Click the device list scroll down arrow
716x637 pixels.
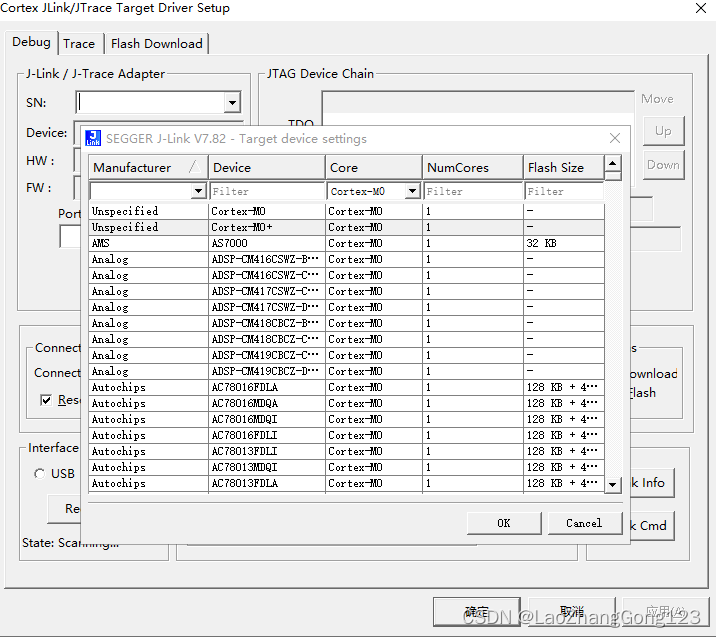point(613,484)
